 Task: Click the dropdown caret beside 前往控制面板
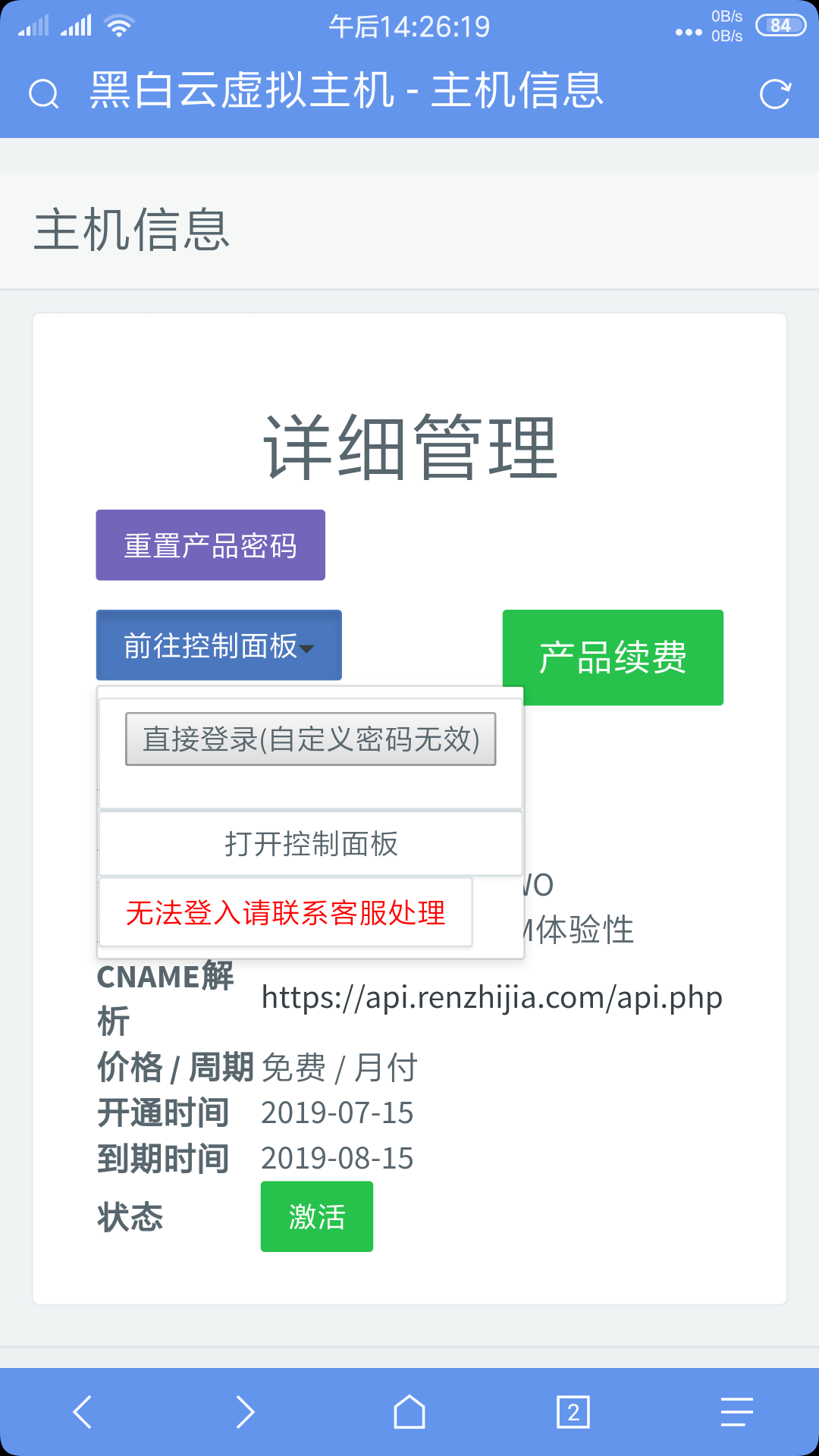(x=306, y=648)
